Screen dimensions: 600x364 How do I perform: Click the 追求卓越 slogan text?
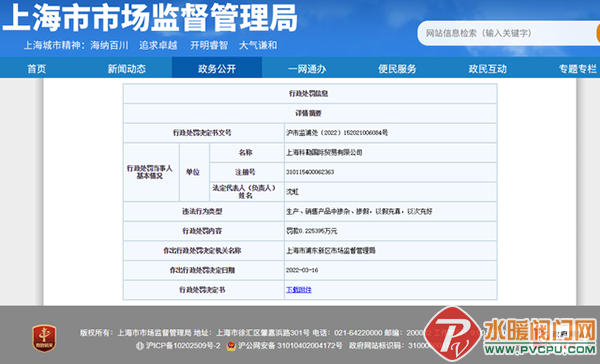(x=158, y=46)
